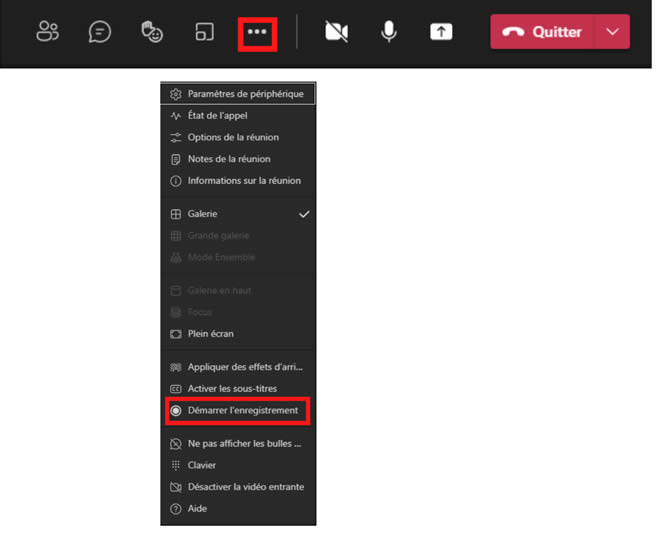659x548 pixels.
Task: Click the grid icon beside Galerie
Action: pos(176,214)
